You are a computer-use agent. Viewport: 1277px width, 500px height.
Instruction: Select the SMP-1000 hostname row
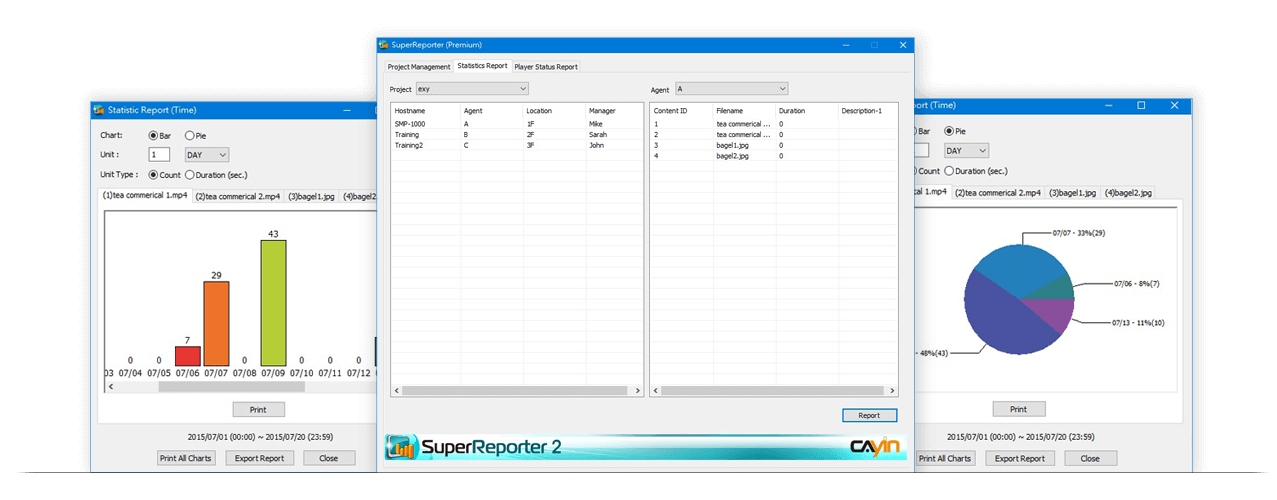click(x=517, y=124)
